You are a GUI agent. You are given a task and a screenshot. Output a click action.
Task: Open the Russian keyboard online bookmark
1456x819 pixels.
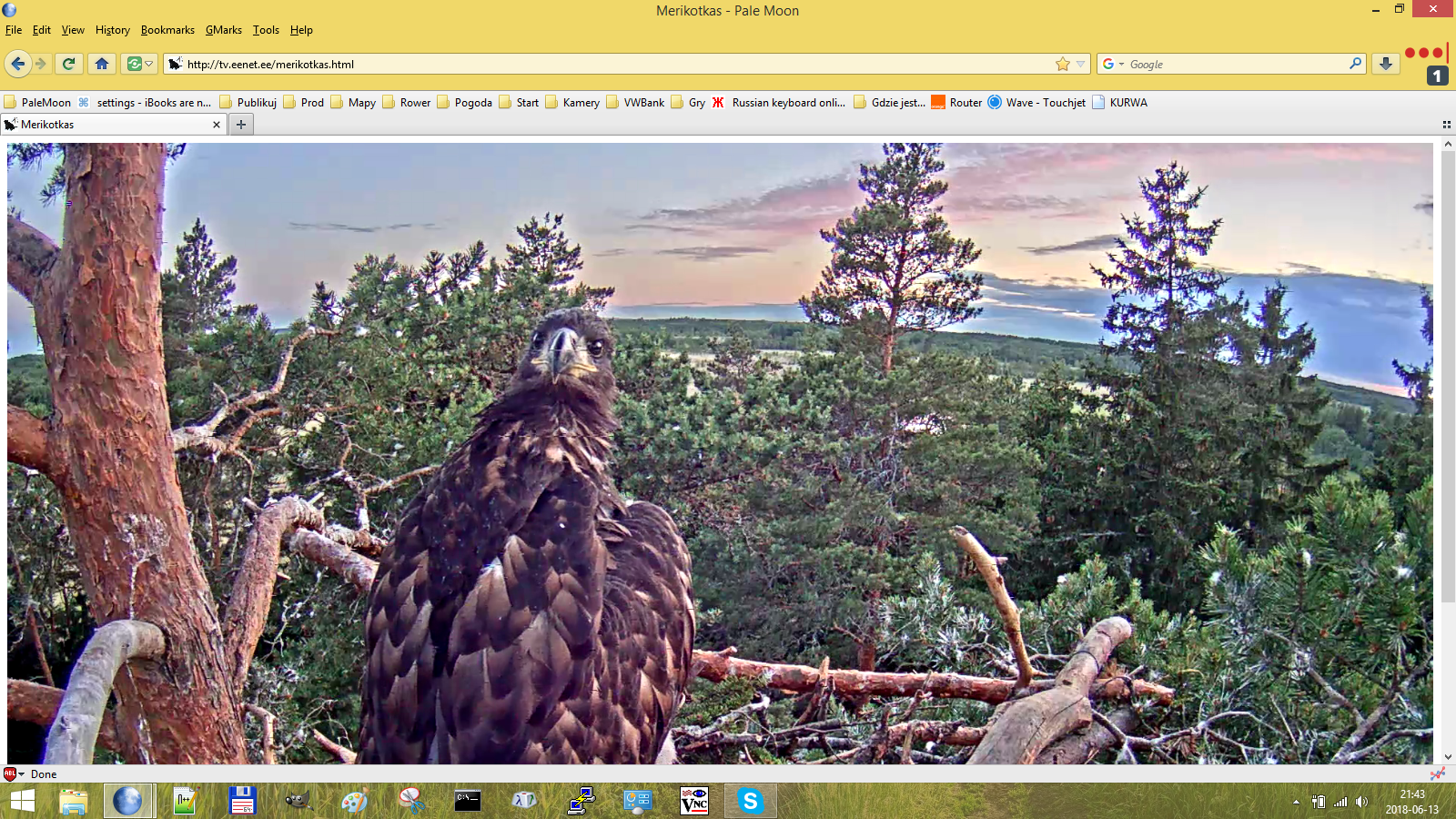[779, 102]
